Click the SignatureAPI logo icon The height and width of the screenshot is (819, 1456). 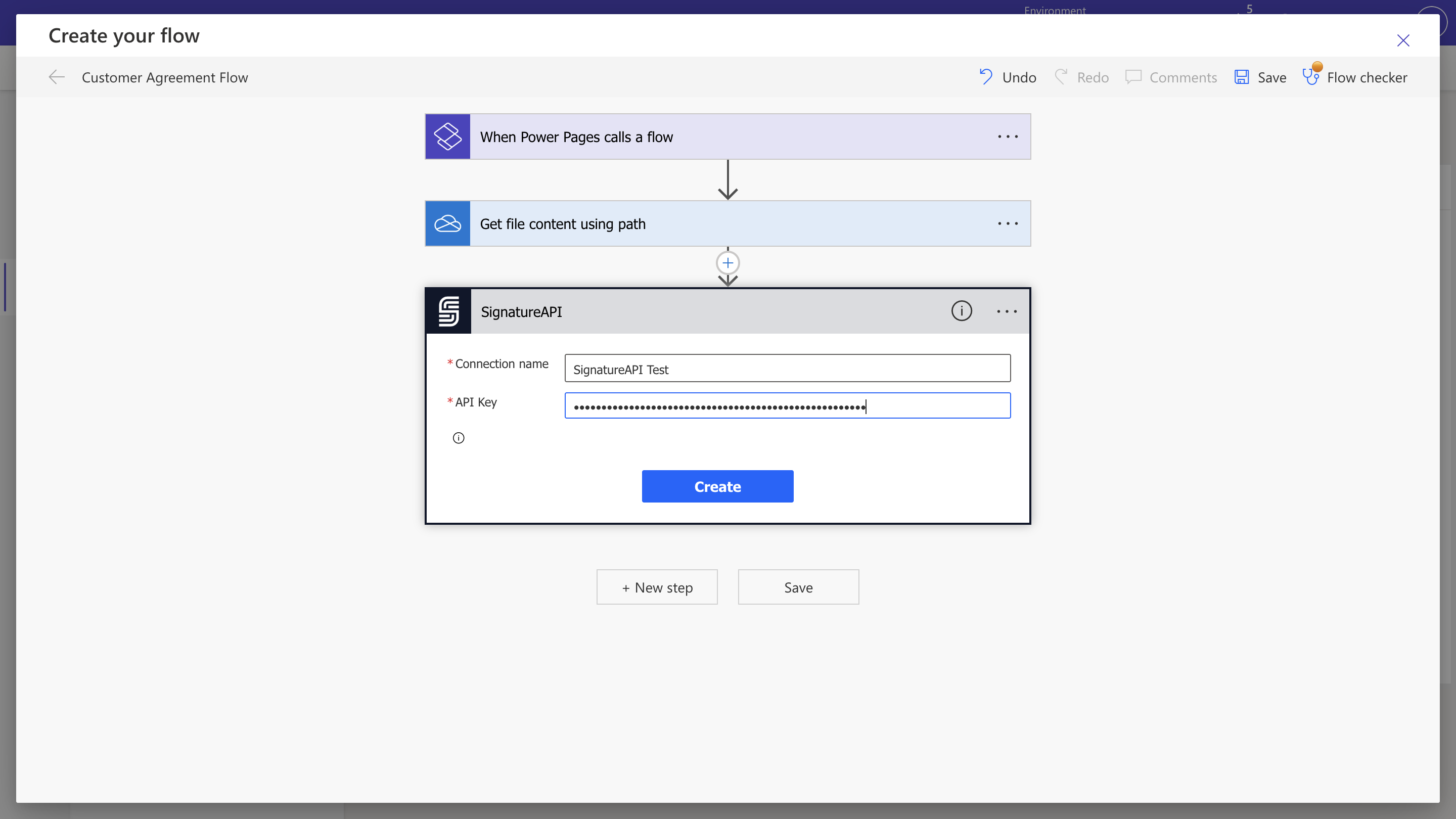pyautogui.click(x=448, y=311)
